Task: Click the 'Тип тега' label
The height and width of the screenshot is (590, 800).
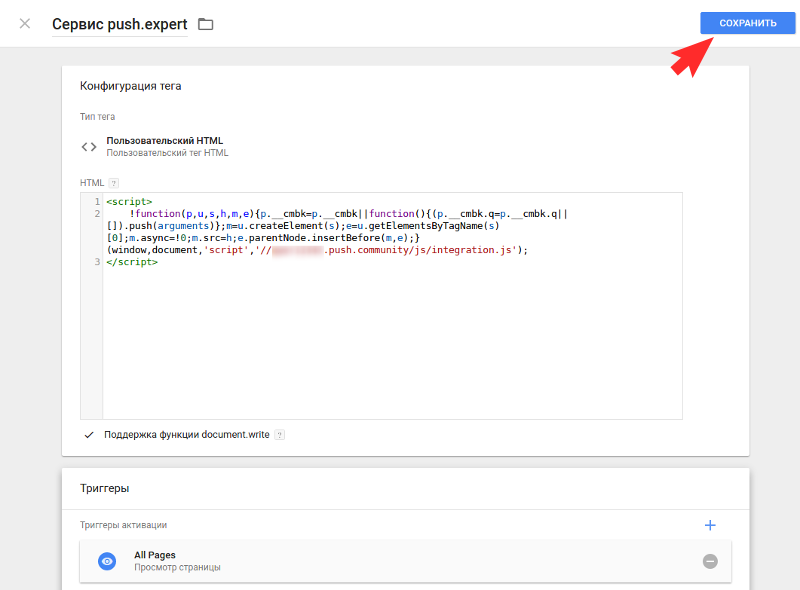Action: point(97,117)
